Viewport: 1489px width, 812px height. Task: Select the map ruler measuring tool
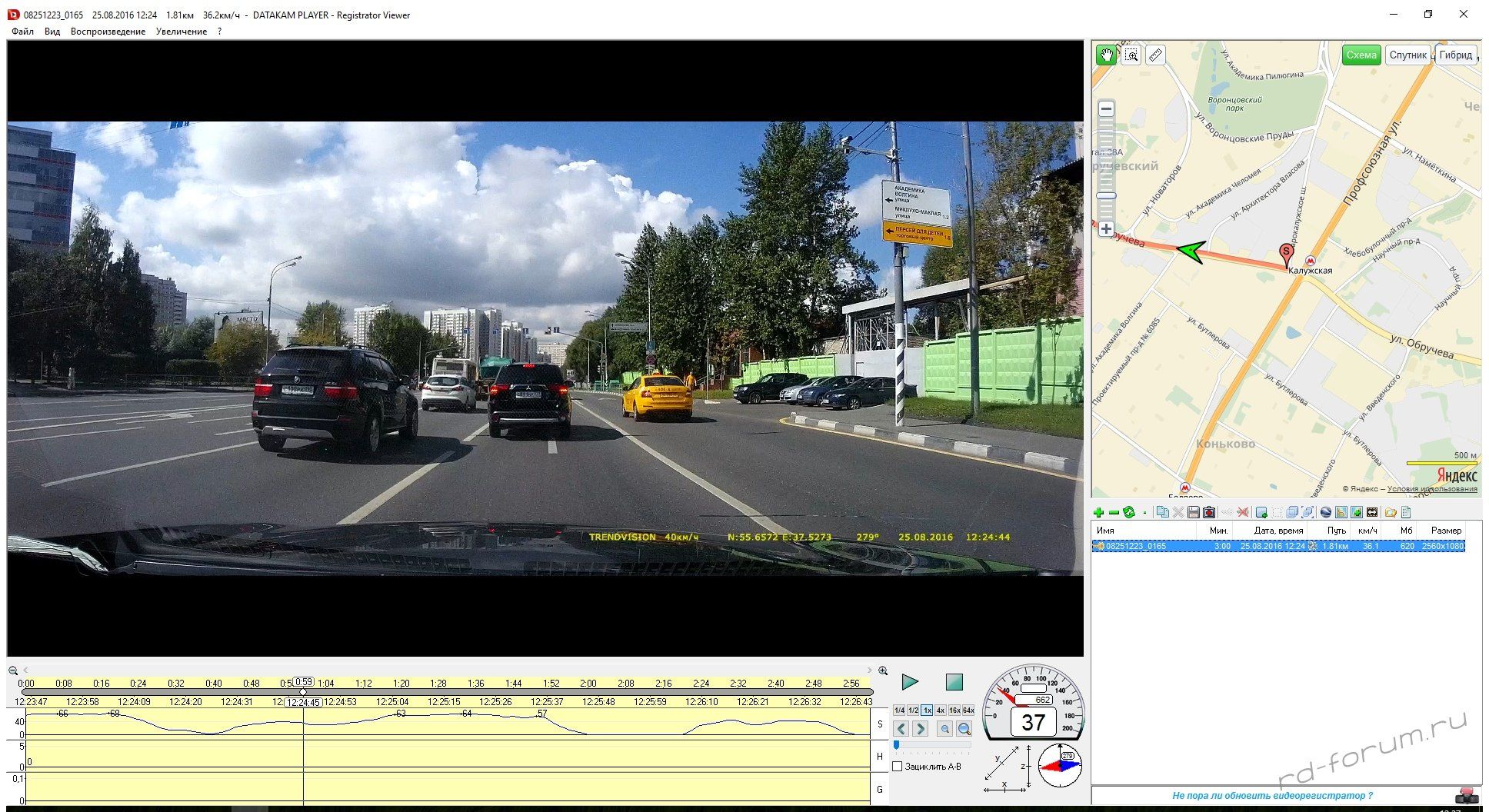click(x=1155, y=55)
